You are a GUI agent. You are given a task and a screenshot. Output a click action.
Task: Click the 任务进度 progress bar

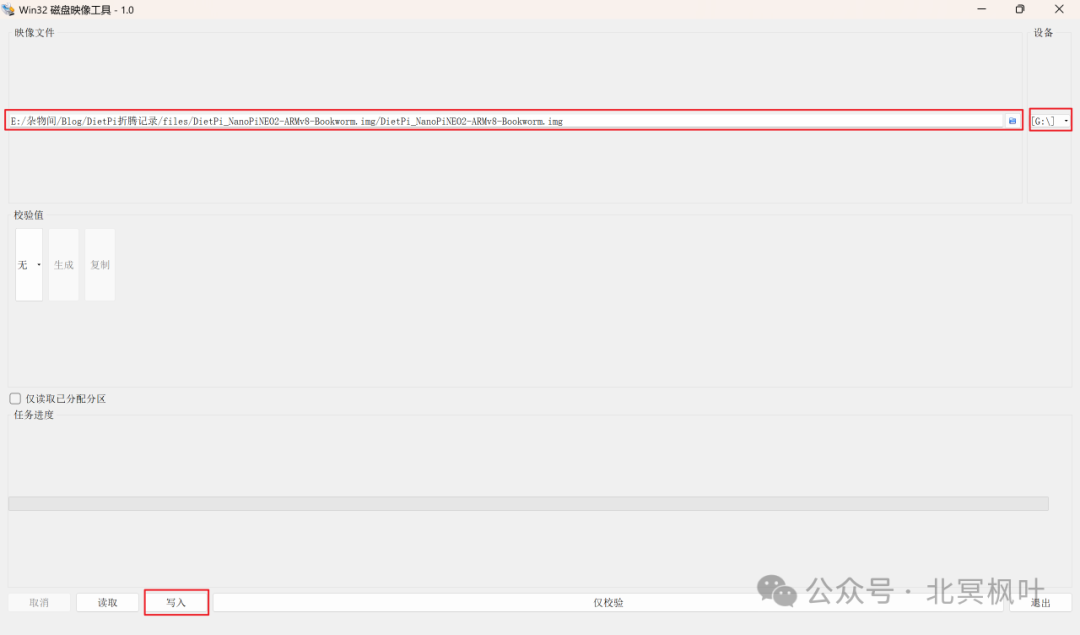(x=528, y=504)
